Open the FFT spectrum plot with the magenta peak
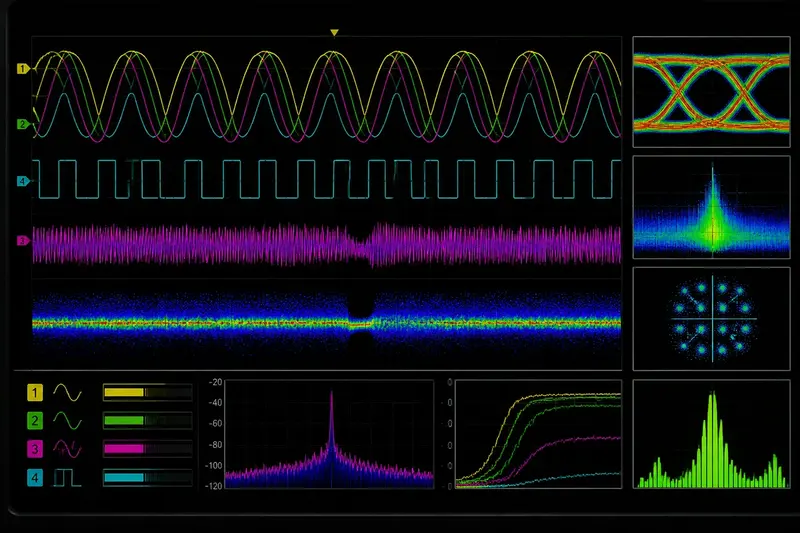800x533 pixels. (x=329, y=434)
